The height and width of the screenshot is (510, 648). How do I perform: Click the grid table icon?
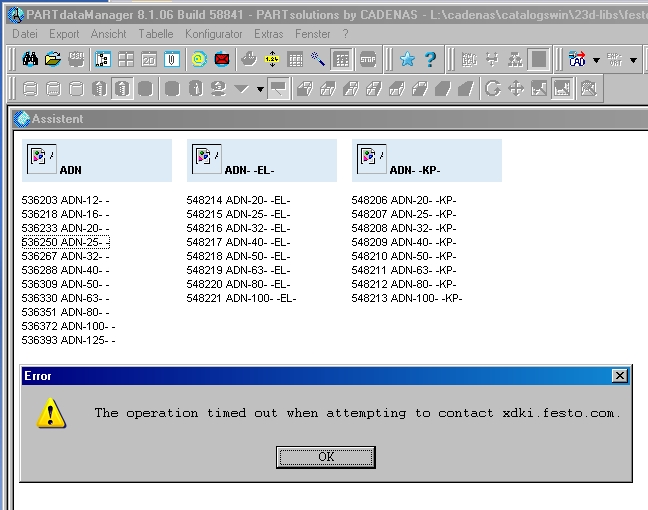pos(295,60)
